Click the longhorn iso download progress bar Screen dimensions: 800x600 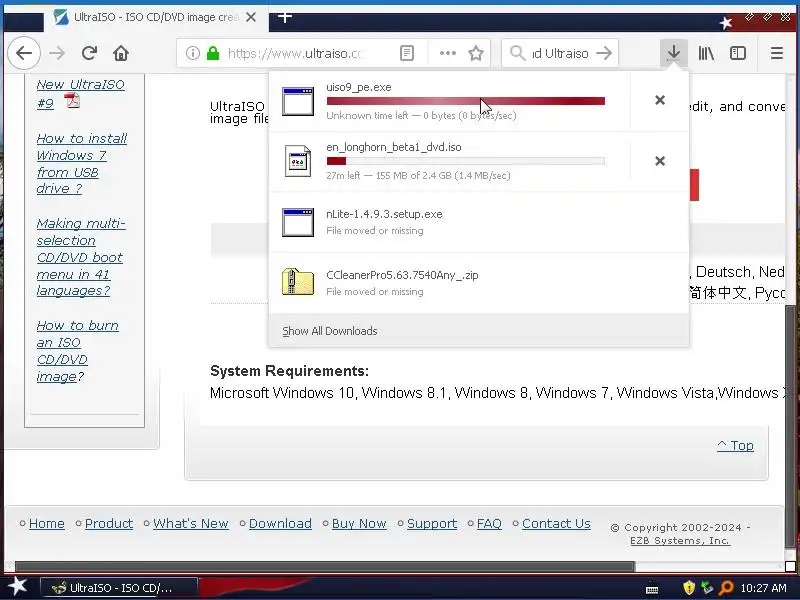click(x=466, y=161)
